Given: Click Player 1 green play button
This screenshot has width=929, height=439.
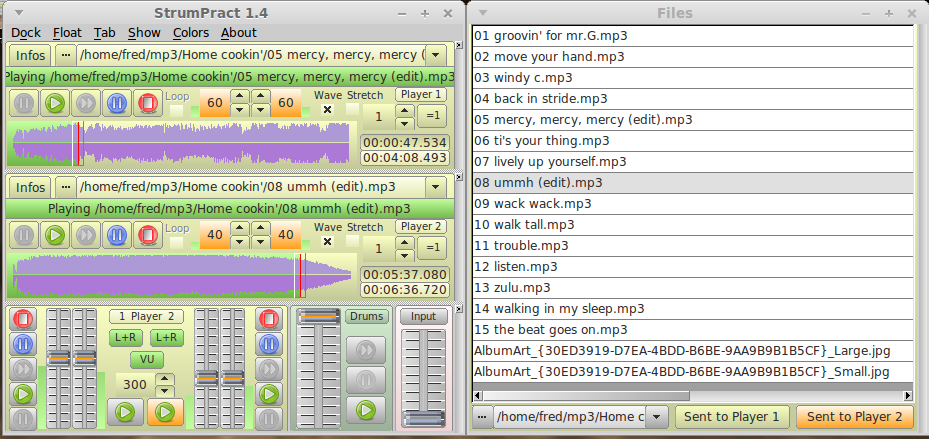Looking at the screenshot, I should [55, 103].
